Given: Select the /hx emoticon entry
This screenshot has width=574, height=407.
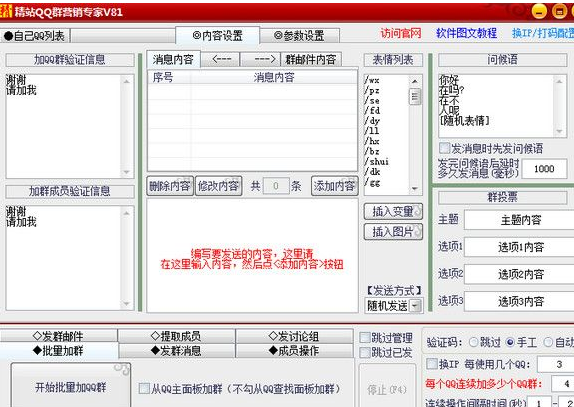Looking at the screenshot, I should click(x=372, y=141).
